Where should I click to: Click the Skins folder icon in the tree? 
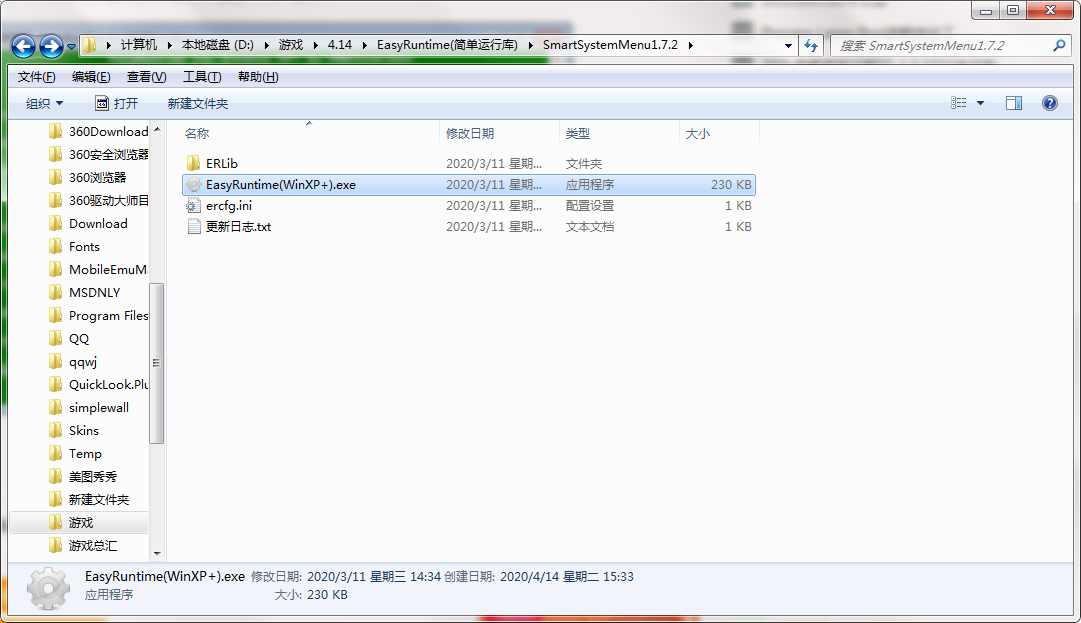[x=56, y=431]
